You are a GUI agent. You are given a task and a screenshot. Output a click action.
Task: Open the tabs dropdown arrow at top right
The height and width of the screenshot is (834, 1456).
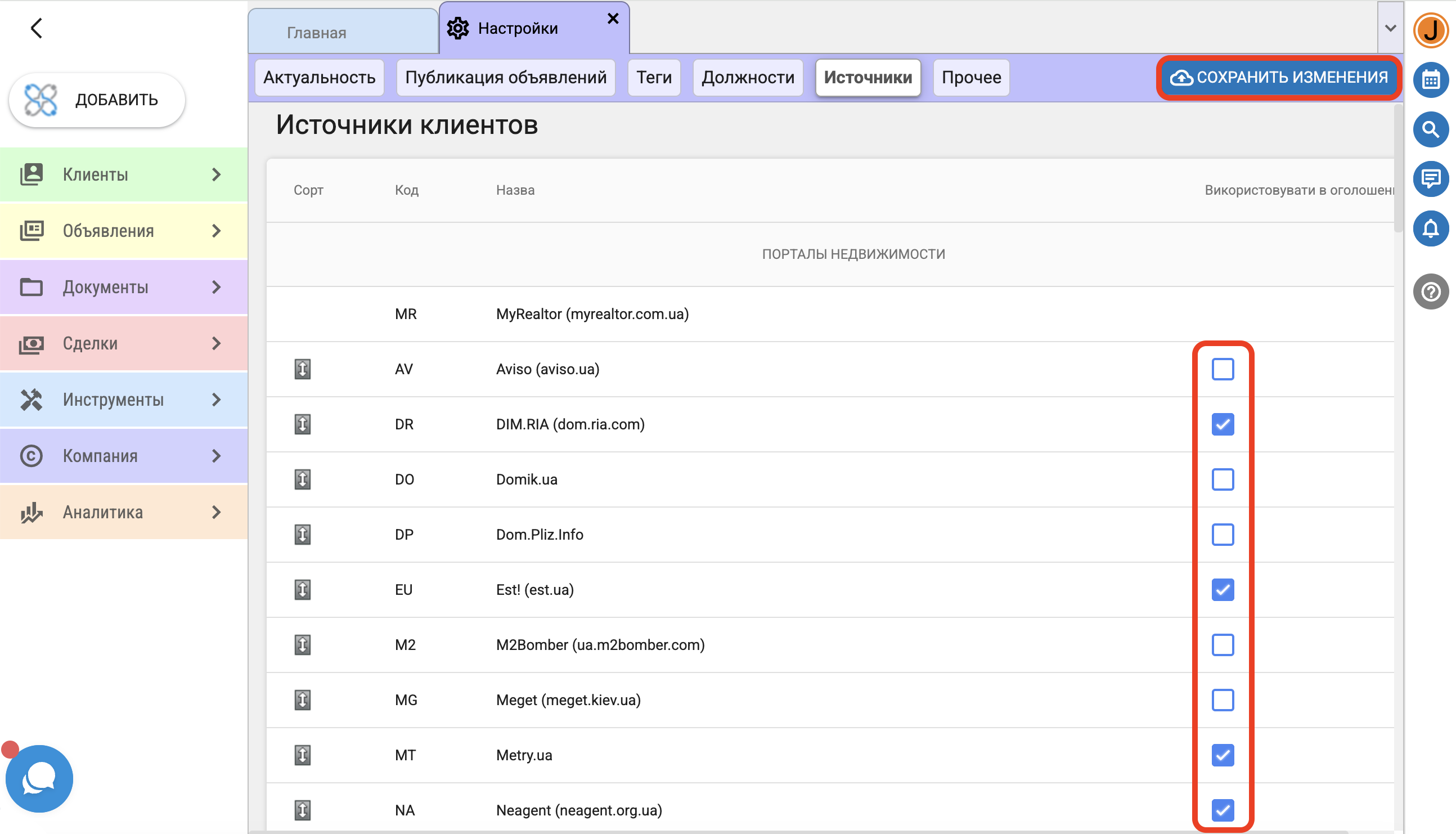pos(1390,28)
